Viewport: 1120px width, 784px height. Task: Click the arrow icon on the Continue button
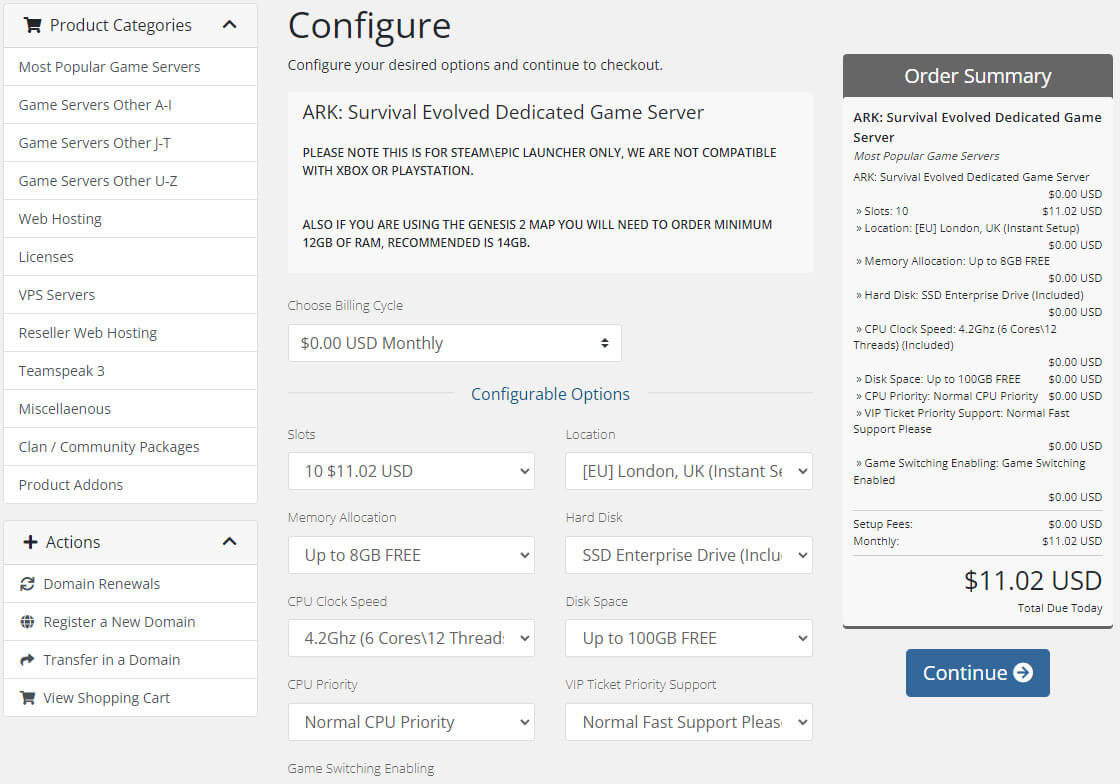(1022, 673)
